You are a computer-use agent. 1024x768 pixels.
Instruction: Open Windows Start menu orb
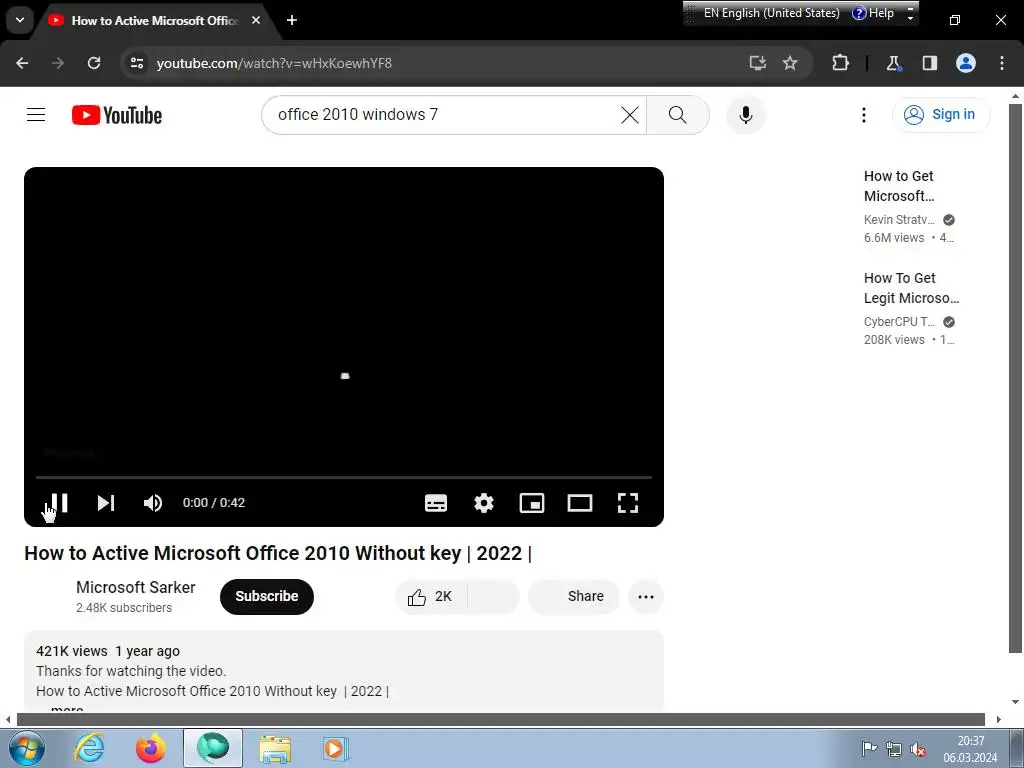coord(27,748)
